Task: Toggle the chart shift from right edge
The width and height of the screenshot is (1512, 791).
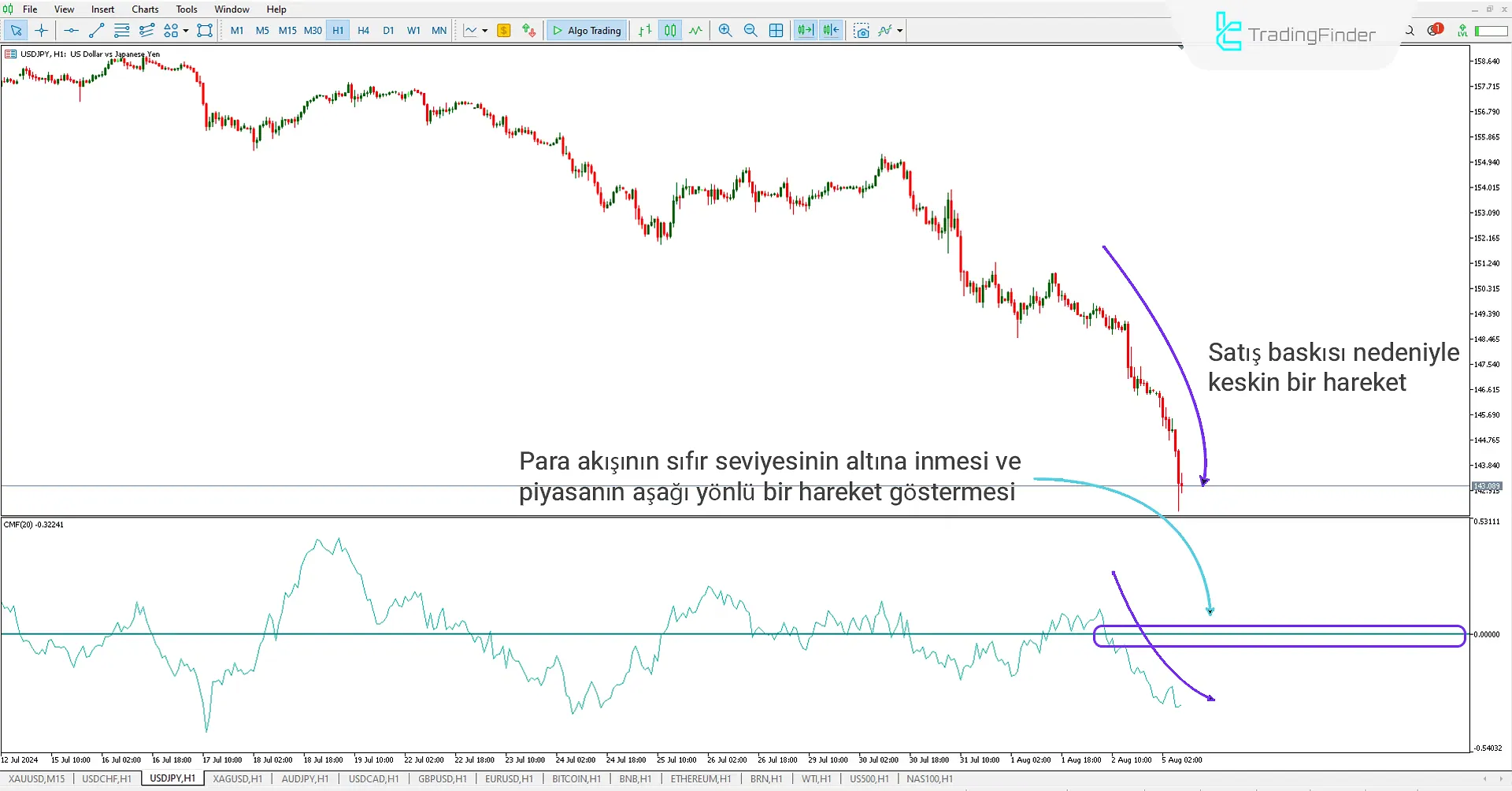Action: (830, 31)
